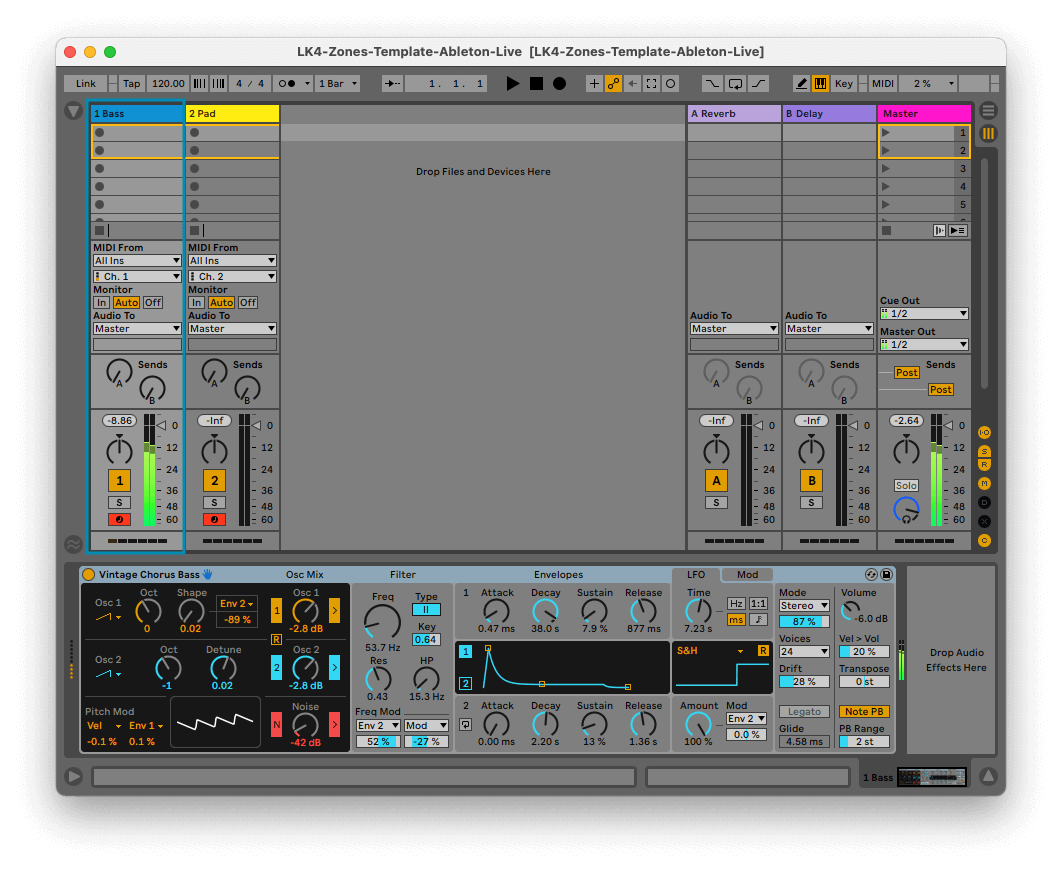
Task: Solo the Bass track
Action: [119, 502]
